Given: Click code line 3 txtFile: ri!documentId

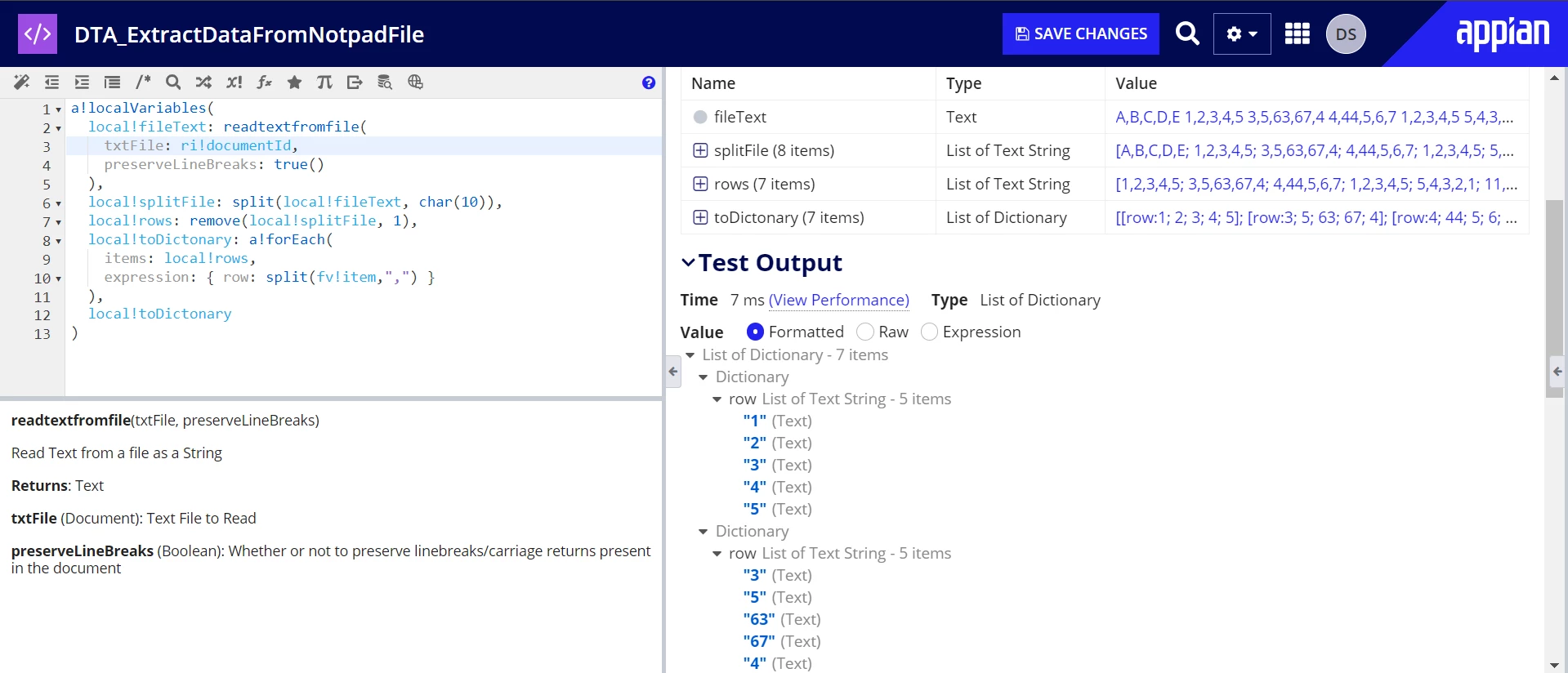Looking at the screenshot, I should (201, 145).
